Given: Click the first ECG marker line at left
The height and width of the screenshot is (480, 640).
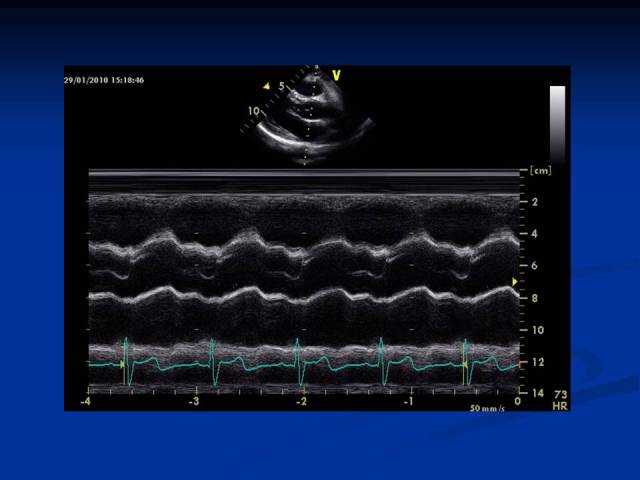Looking at the screenshot, I should pos(124,363).
